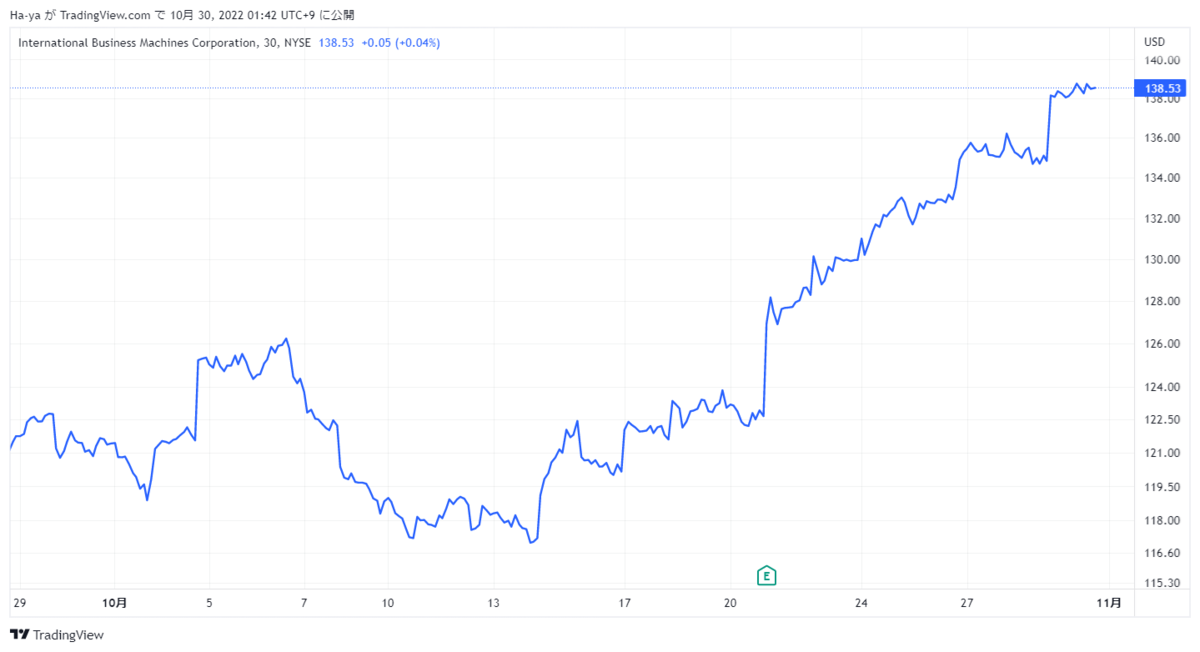Click the '17' date label on time axis

624,603
